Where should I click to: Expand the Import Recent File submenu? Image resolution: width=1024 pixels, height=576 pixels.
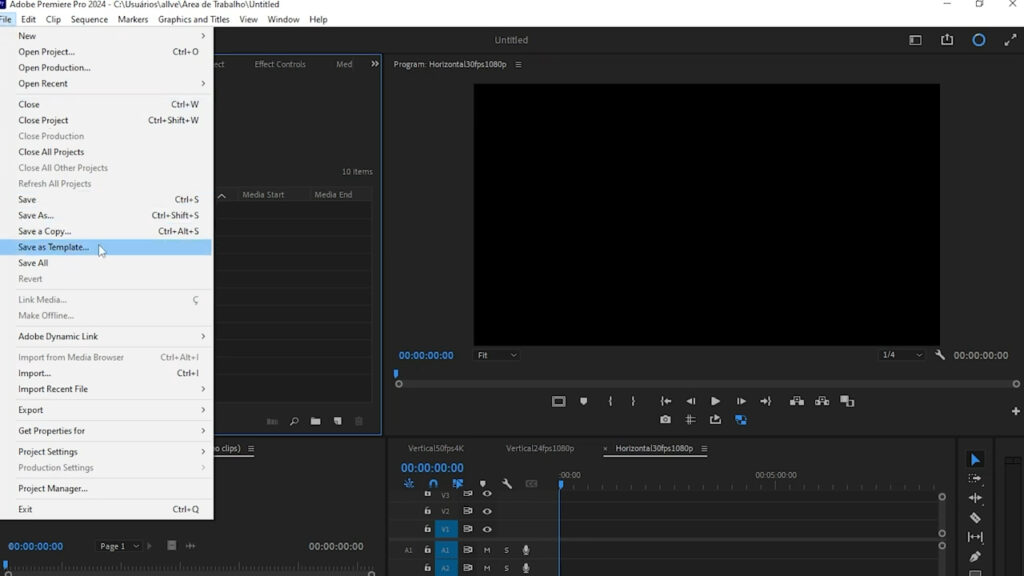pyautogui.click(x=106, y=389)
